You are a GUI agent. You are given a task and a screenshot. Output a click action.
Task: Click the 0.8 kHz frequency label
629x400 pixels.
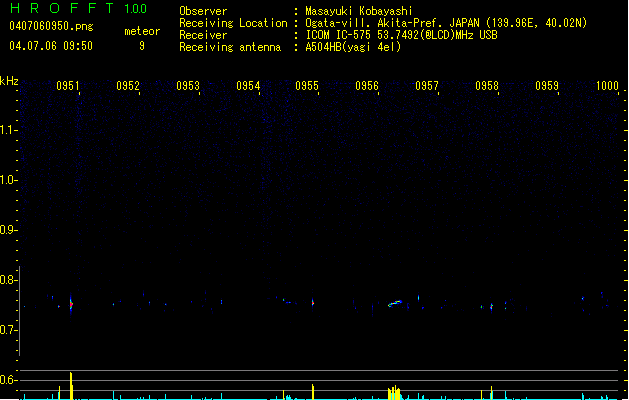click(8, 280)
